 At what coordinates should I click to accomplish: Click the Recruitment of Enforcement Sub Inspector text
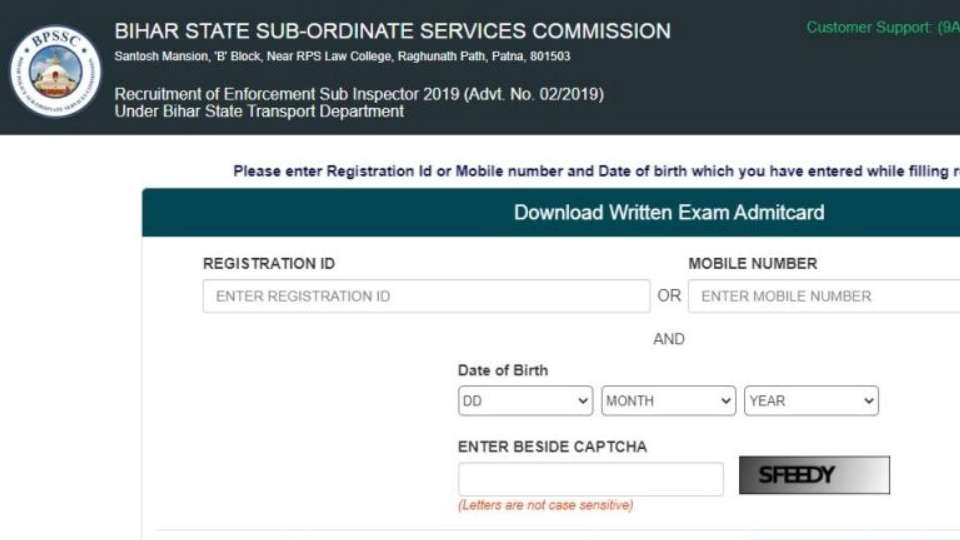pyautogui.click(x=359, y=95)
